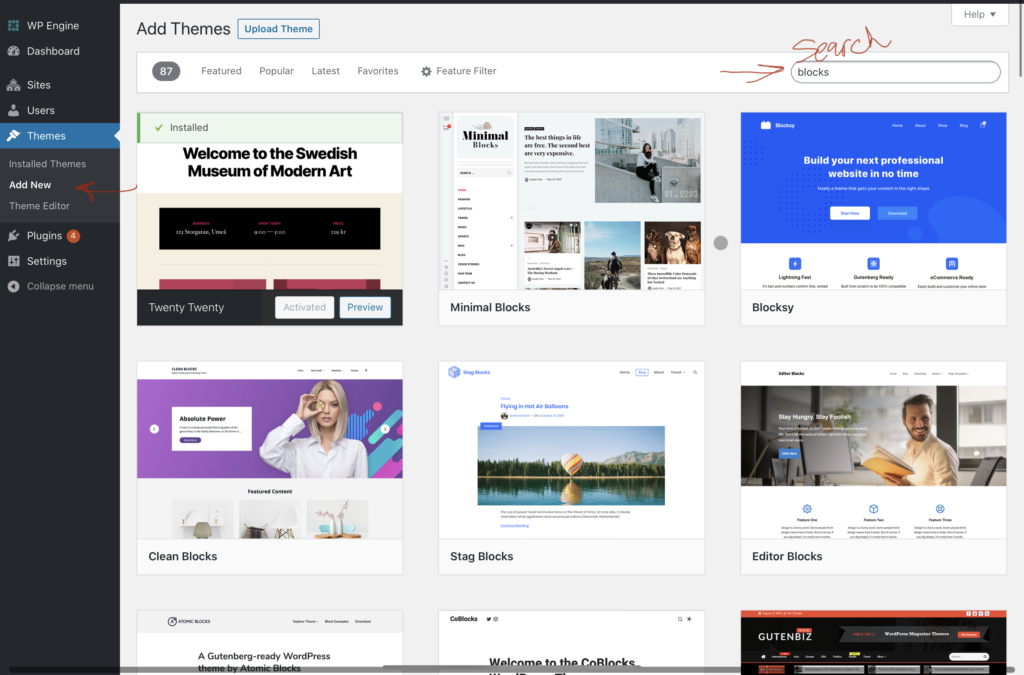The height and width of the screenshot is (675, 1024).
Task: Show Latest themes
Action: click(x=325, y=71)
